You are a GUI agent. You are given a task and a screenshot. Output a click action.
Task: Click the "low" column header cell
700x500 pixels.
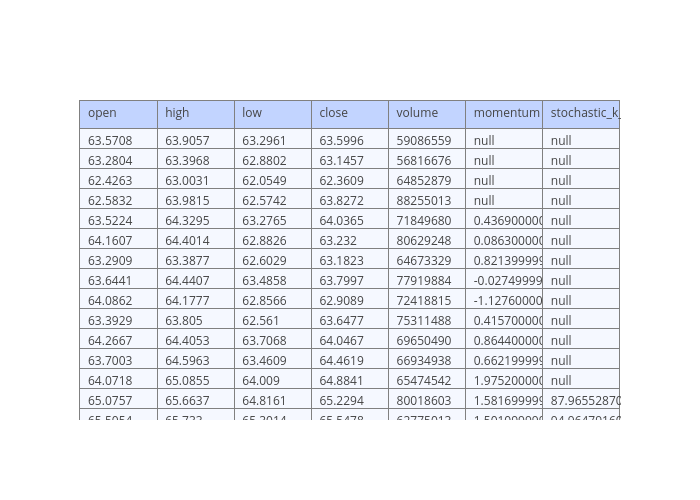click(x=272, y=114)
